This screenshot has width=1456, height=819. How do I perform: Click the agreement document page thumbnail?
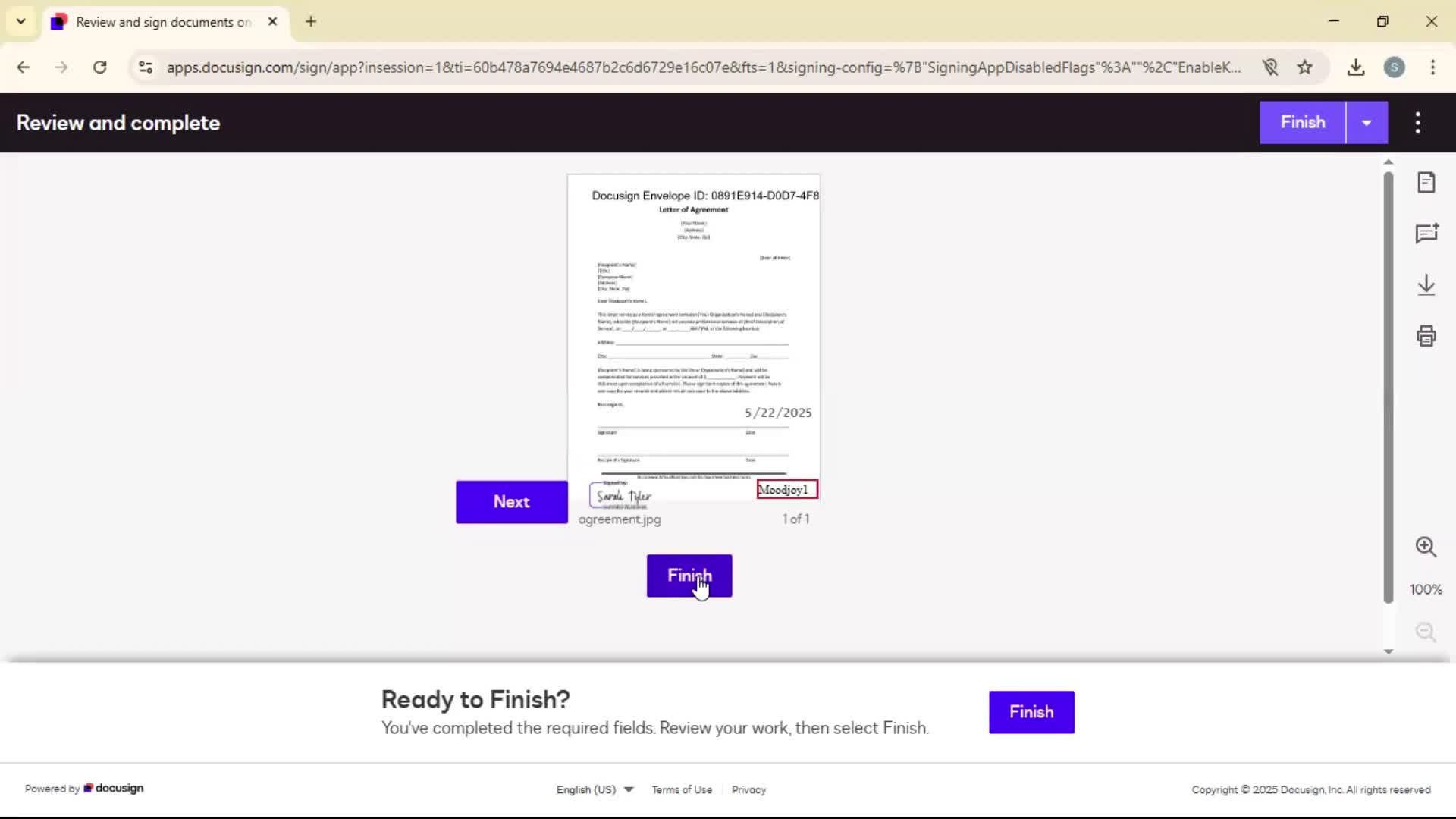[693, 337]
